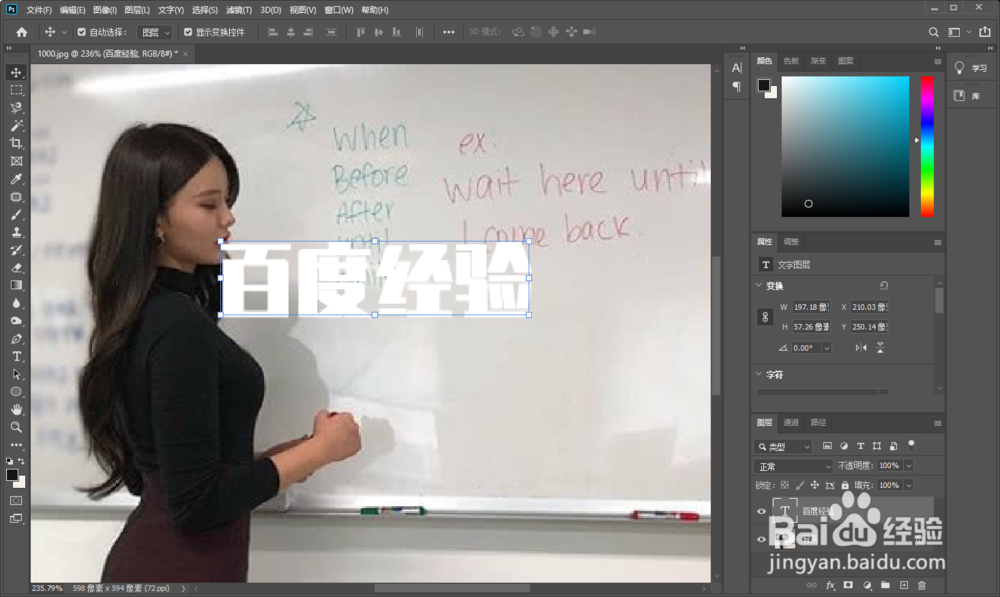
Task: Toggle the 显示变换控件 checkbox
Action: (x=188, y=32)
